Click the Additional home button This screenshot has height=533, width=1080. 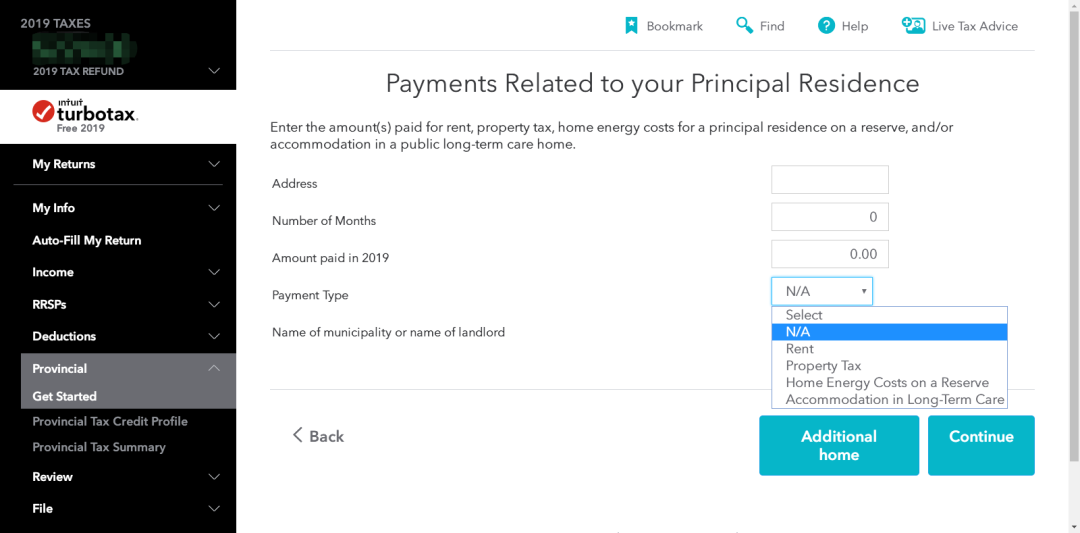[839, 445]
